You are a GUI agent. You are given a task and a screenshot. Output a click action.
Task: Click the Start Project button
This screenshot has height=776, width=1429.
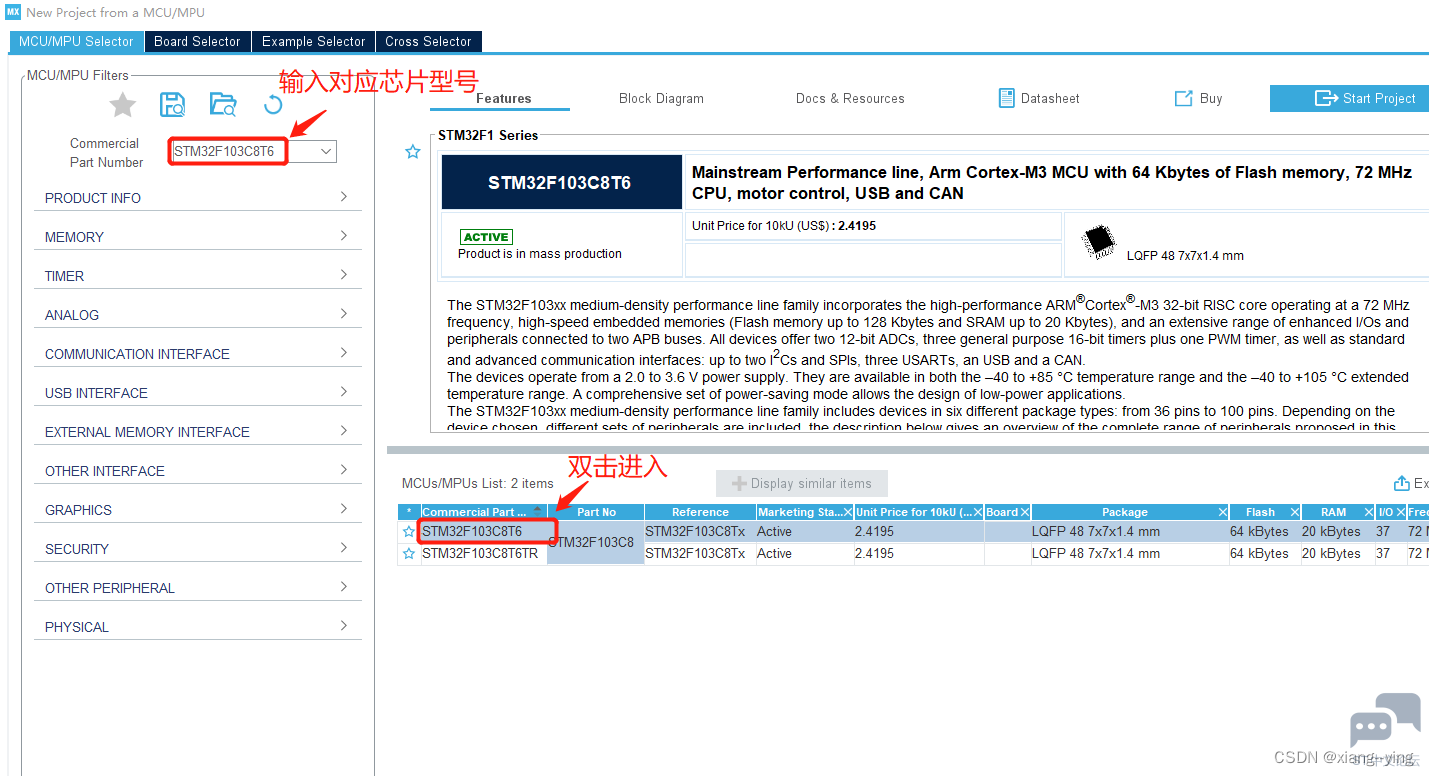[x=1349, y=98]
